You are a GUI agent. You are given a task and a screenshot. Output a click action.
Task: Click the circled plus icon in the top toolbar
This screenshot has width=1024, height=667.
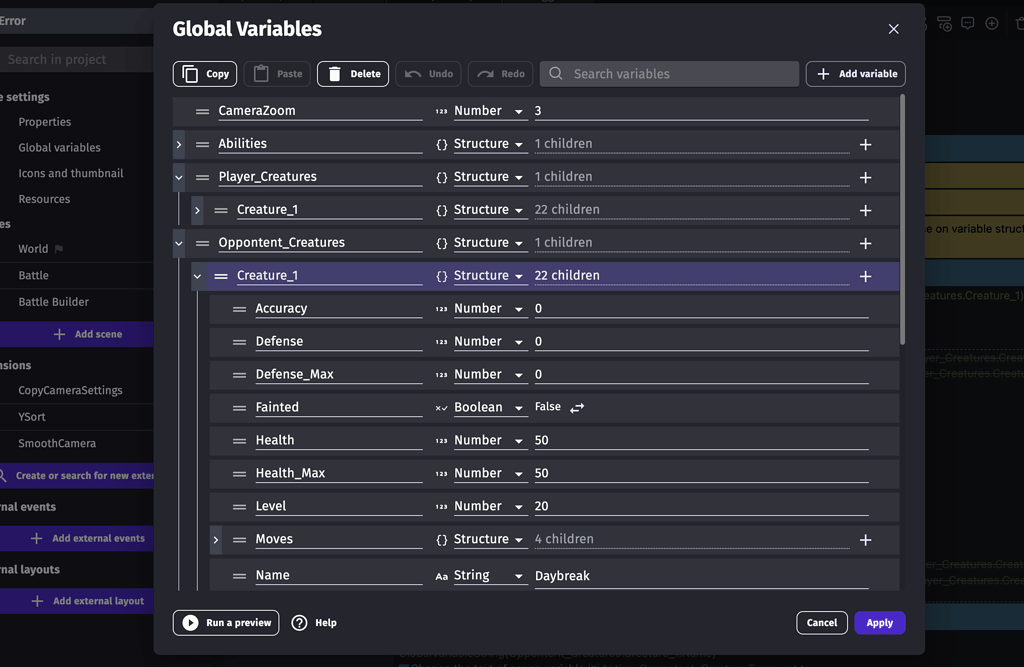click(991, 23)
